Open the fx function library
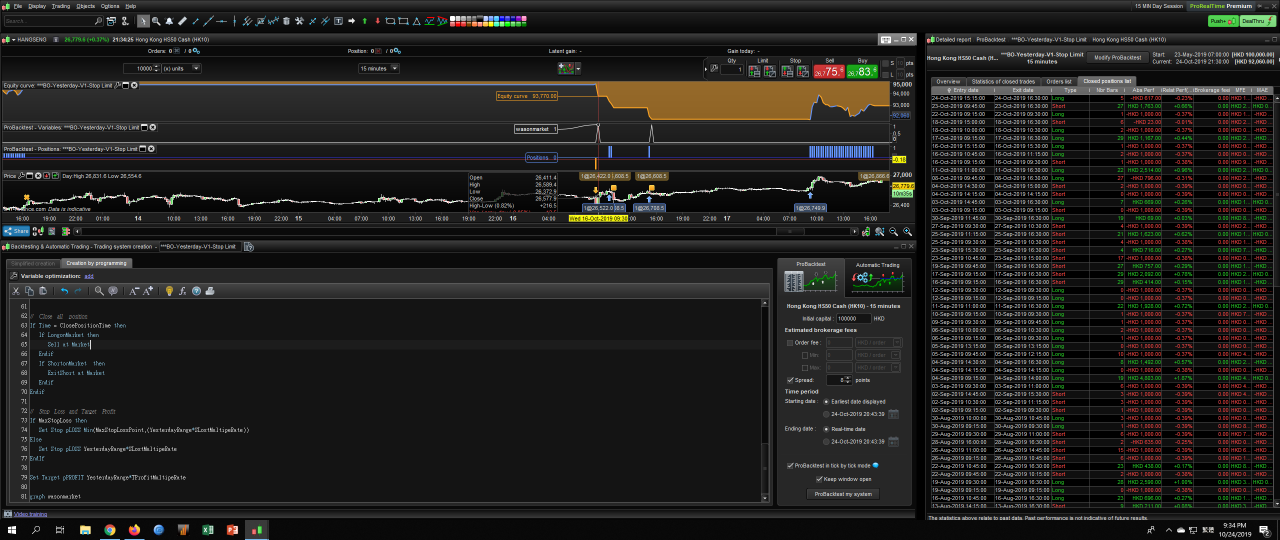This screenshot has height=540, width=1280. point(182,291)
